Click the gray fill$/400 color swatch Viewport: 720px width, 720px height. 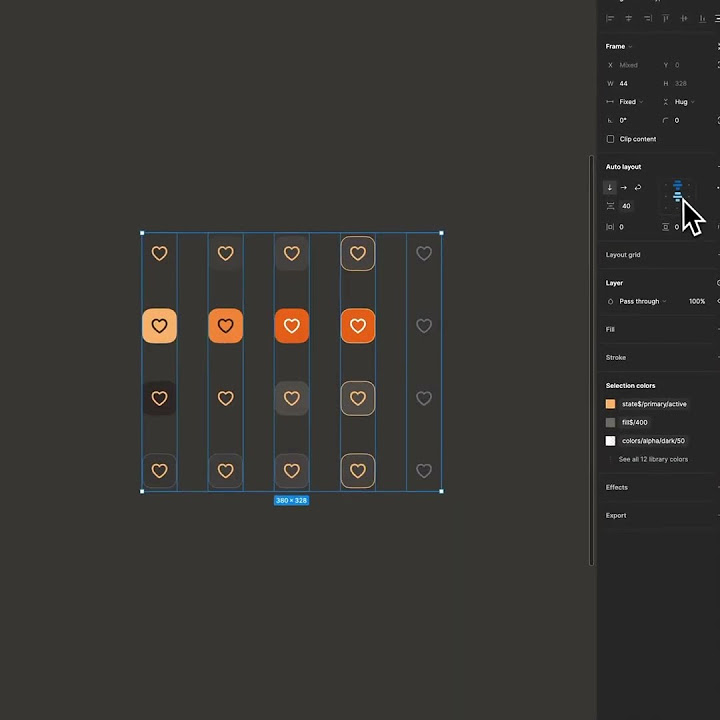[x=610, y=422]
